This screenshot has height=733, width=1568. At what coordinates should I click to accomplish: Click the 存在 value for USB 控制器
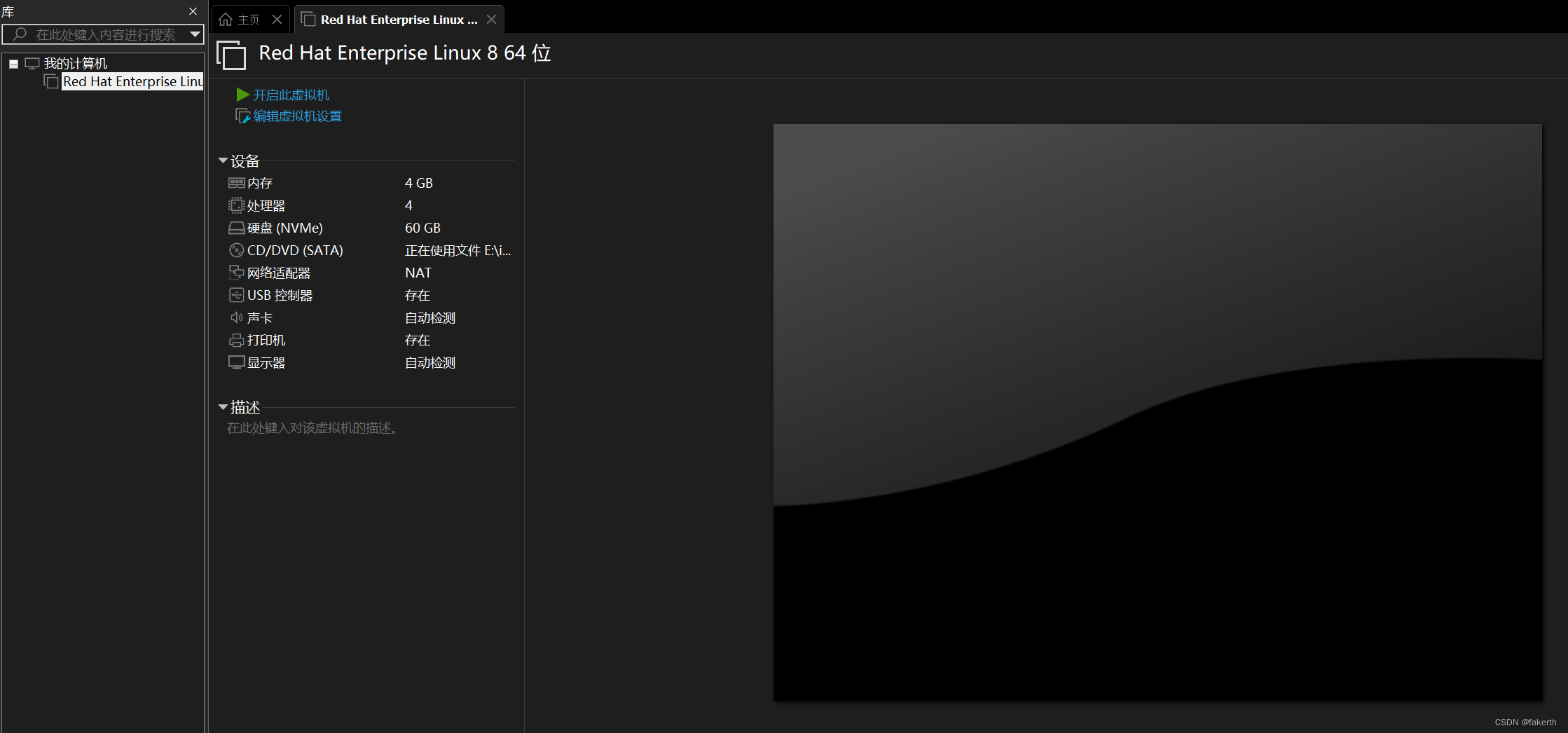click(x=418, y=295)
